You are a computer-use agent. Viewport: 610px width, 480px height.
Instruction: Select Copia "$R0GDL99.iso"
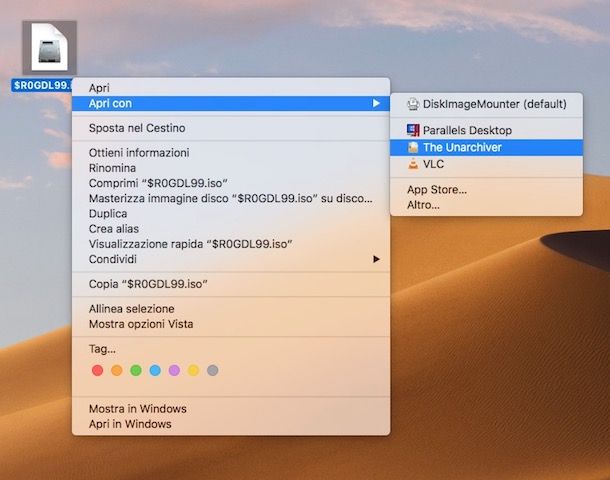231,284
